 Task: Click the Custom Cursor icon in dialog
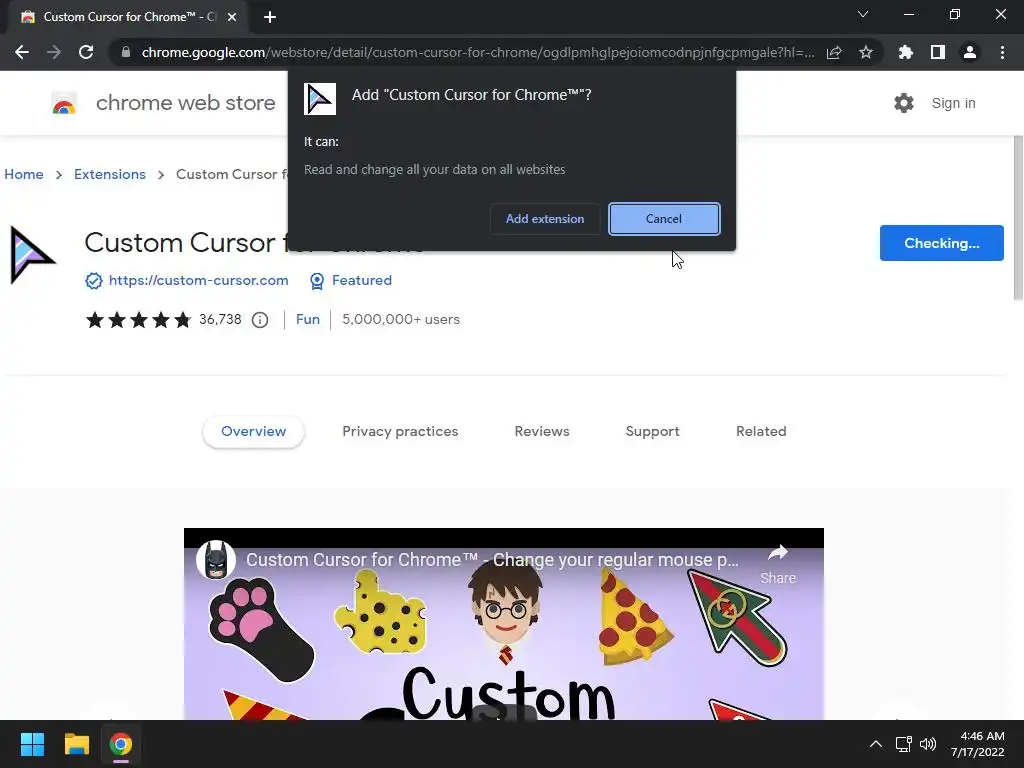click(320, 99)
